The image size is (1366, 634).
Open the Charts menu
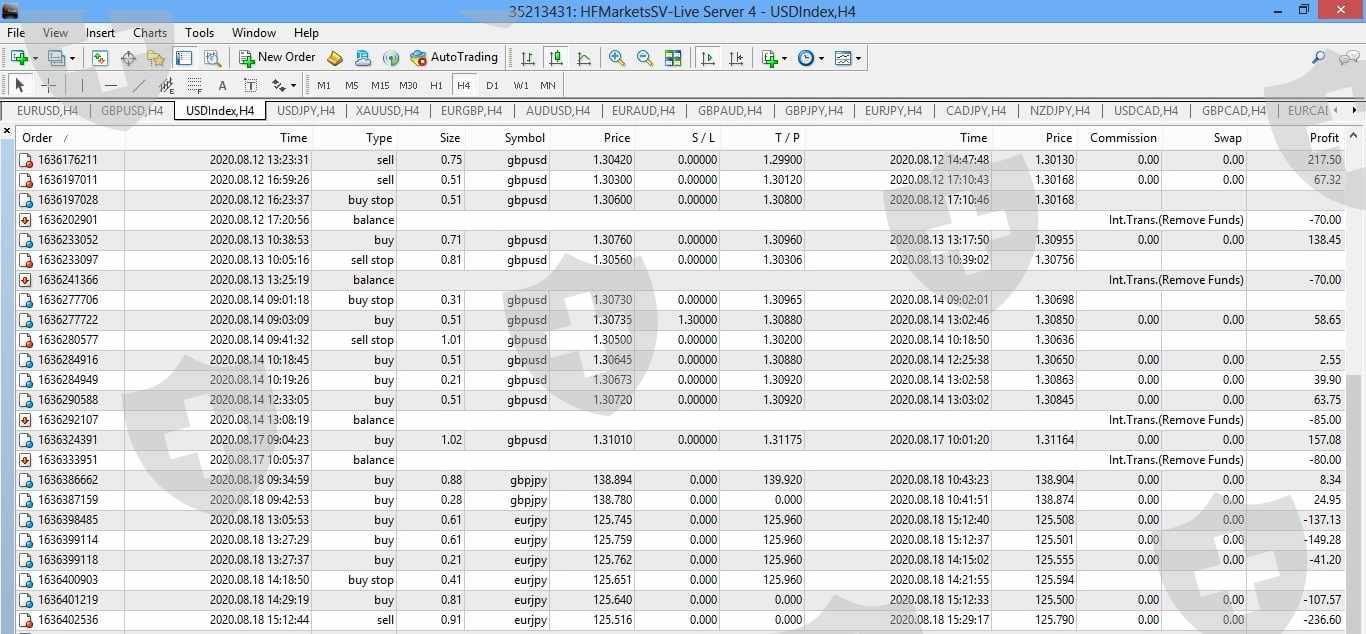click(150, 33)
